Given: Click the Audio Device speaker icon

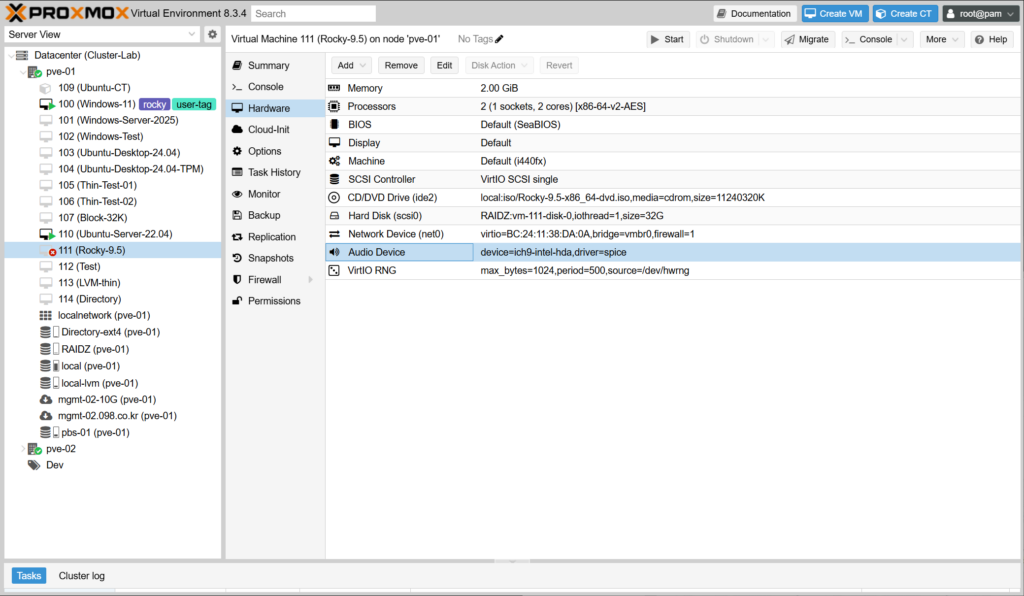Looking at the screenshot, I should click(x=335, y=253).
